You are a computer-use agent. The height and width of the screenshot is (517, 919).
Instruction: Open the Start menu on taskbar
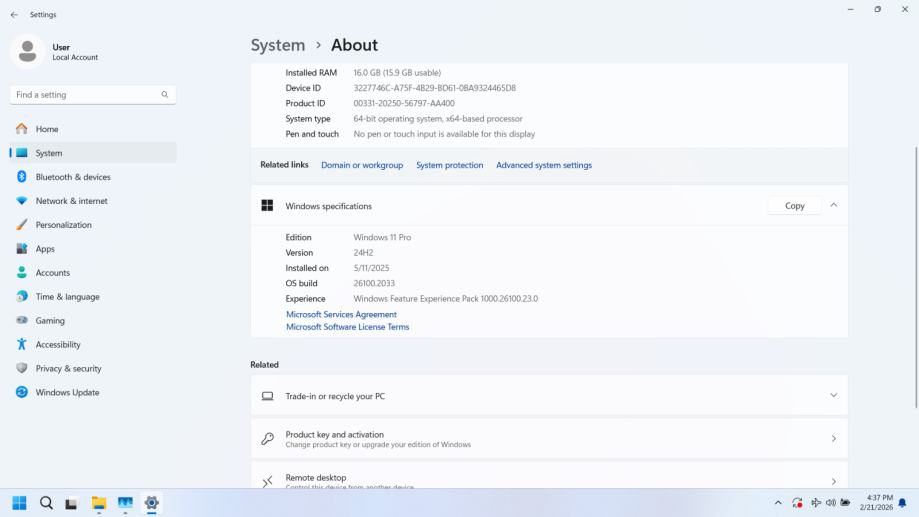pos(19,503)
